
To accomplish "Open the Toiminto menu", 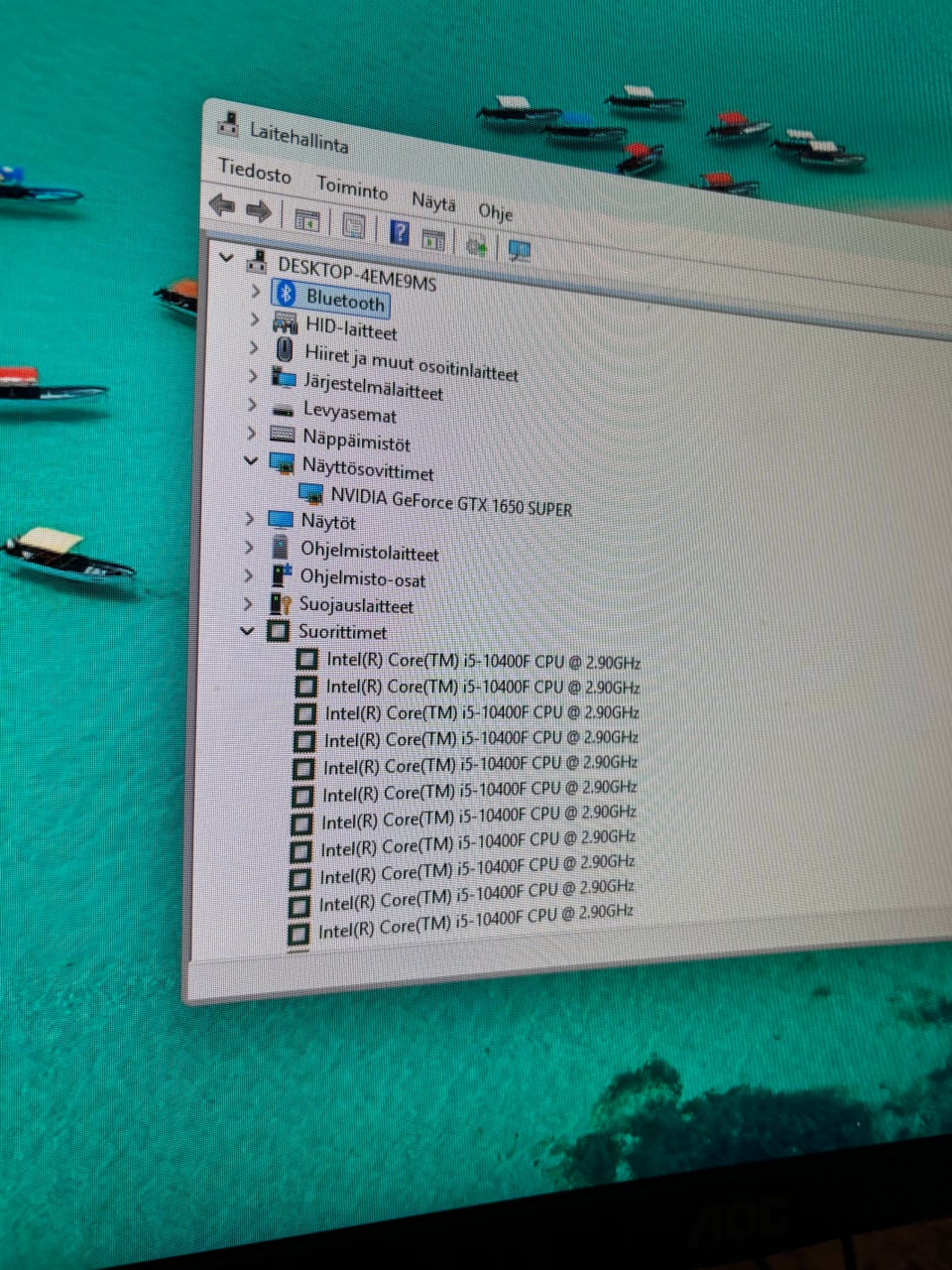I will point(352,188).
